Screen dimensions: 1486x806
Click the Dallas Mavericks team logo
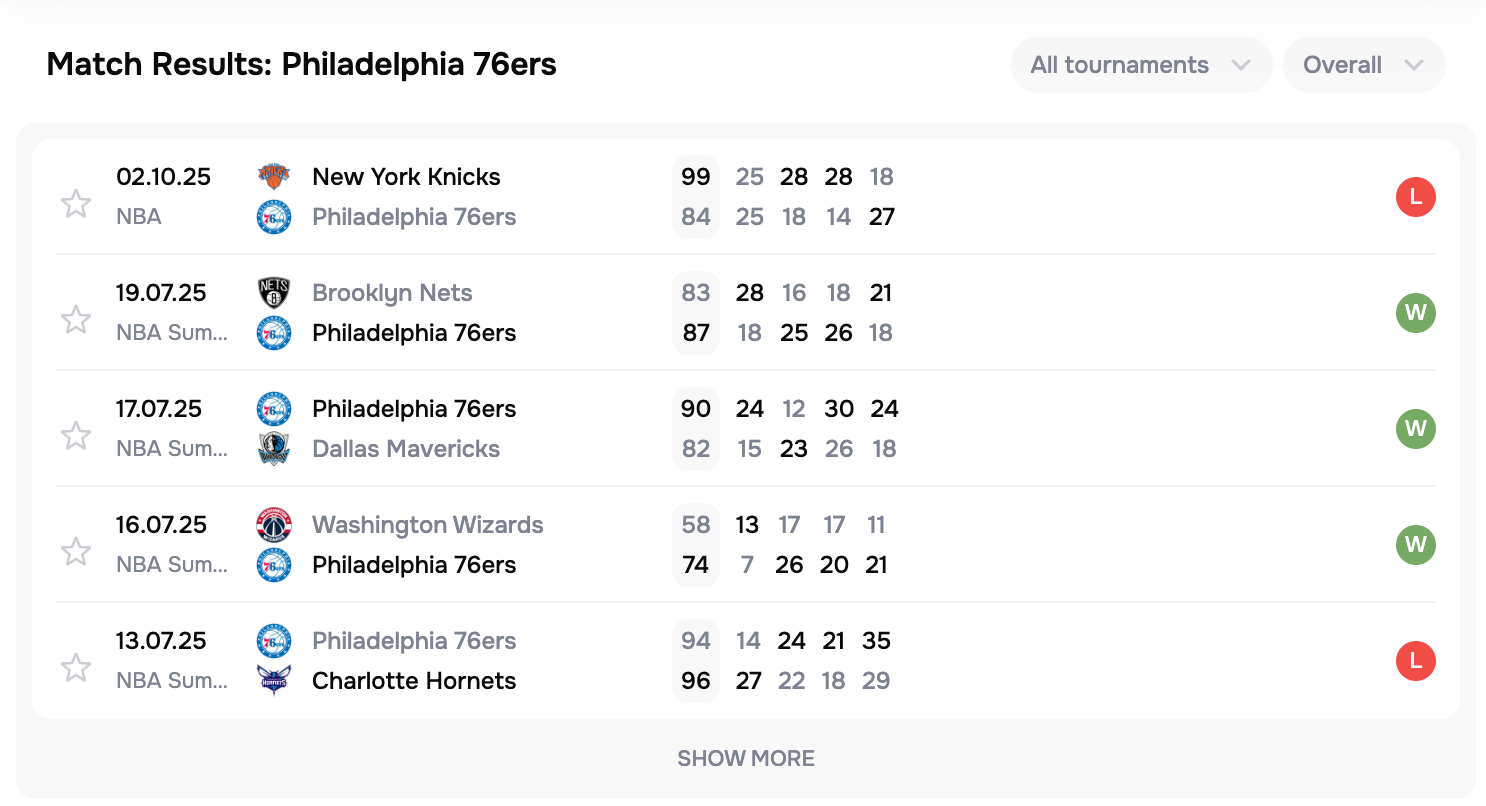[274, 449]
